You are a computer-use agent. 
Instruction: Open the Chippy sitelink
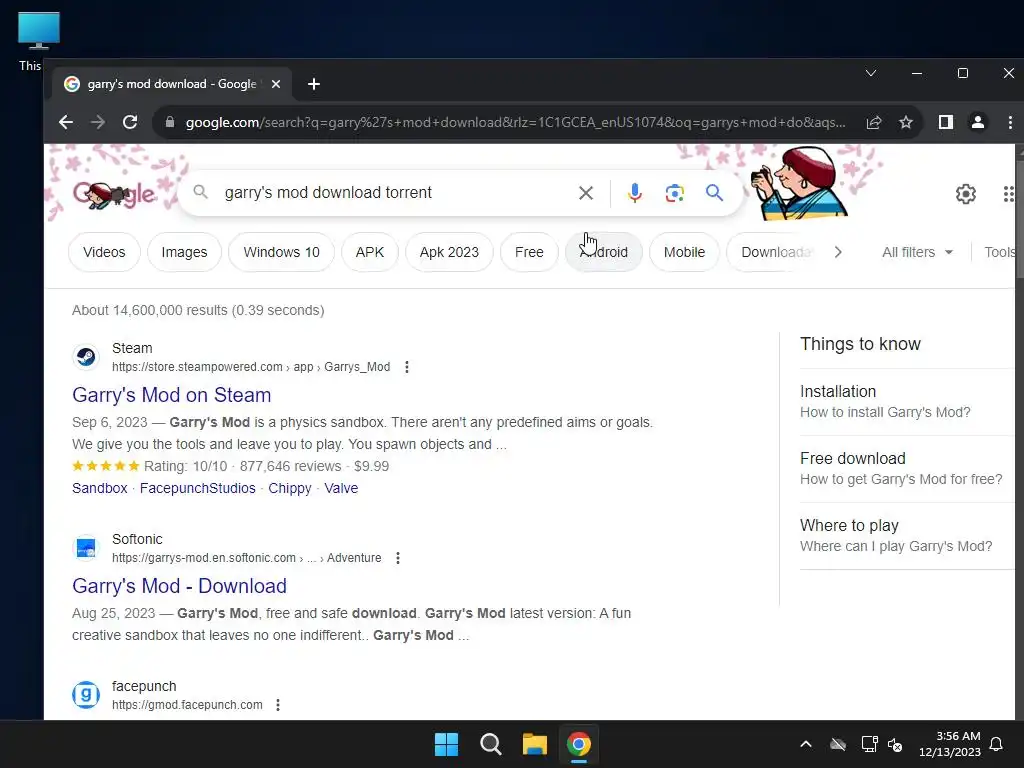pyautogui.click(x=290, y=488)
